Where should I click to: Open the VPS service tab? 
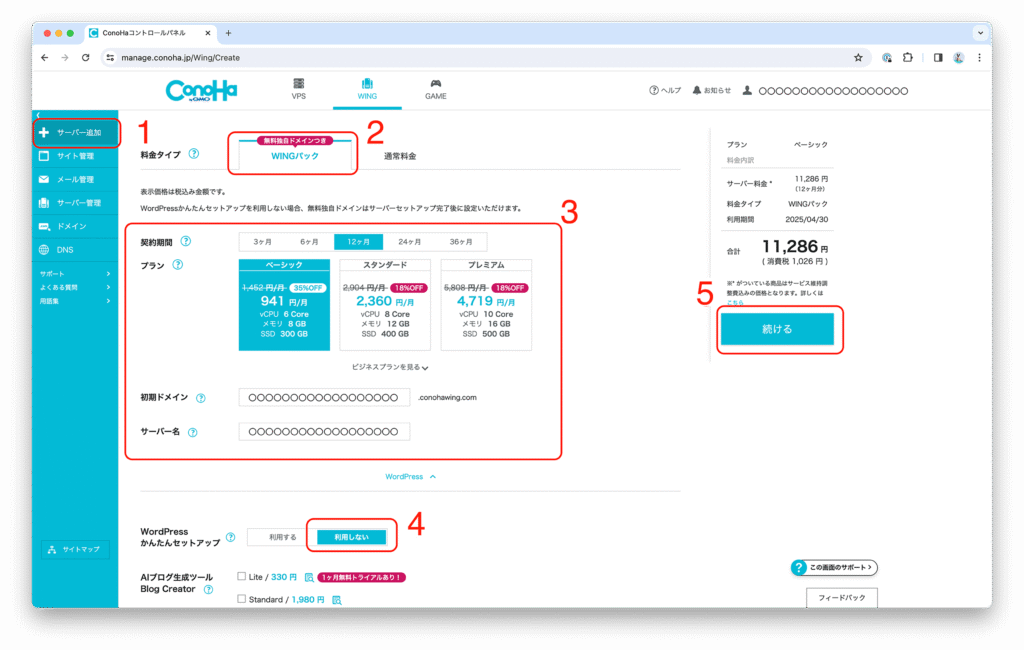(298, 89)
